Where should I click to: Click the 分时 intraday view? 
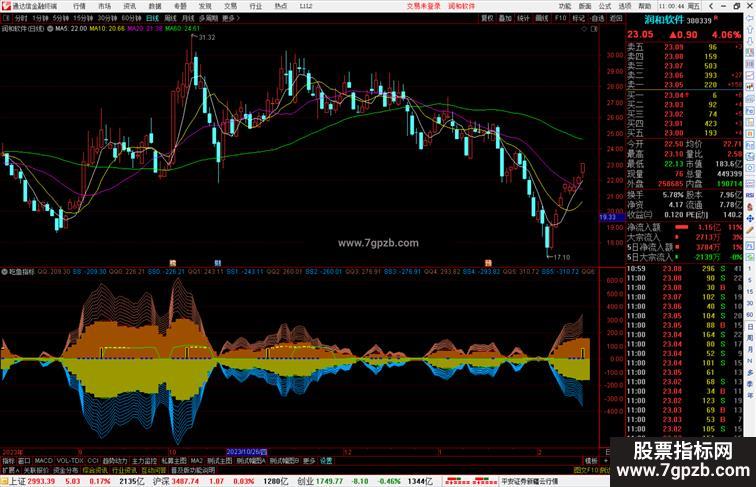[x=21, y=18]
